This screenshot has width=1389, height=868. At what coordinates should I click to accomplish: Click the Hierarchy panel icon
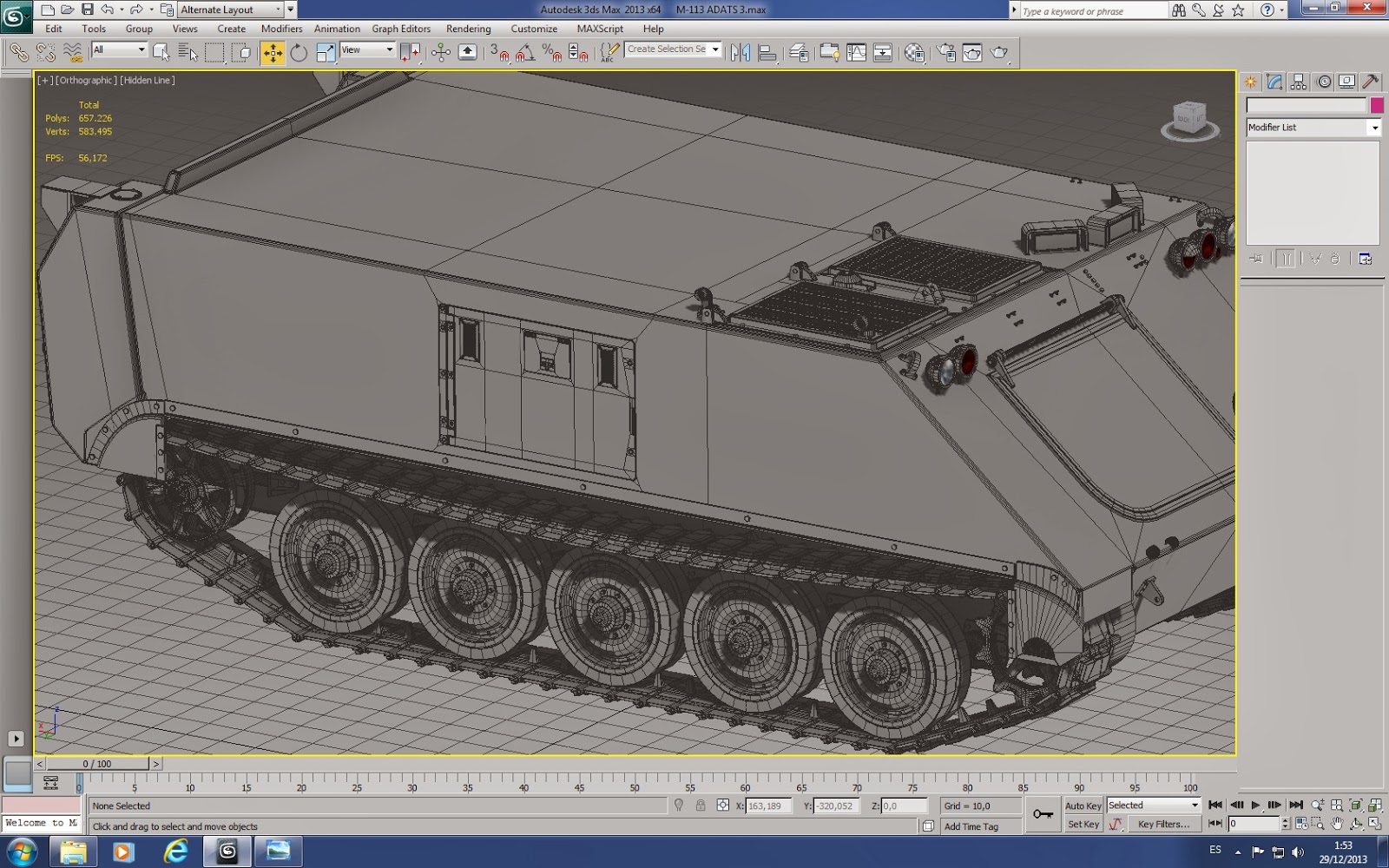[1298, 82]
